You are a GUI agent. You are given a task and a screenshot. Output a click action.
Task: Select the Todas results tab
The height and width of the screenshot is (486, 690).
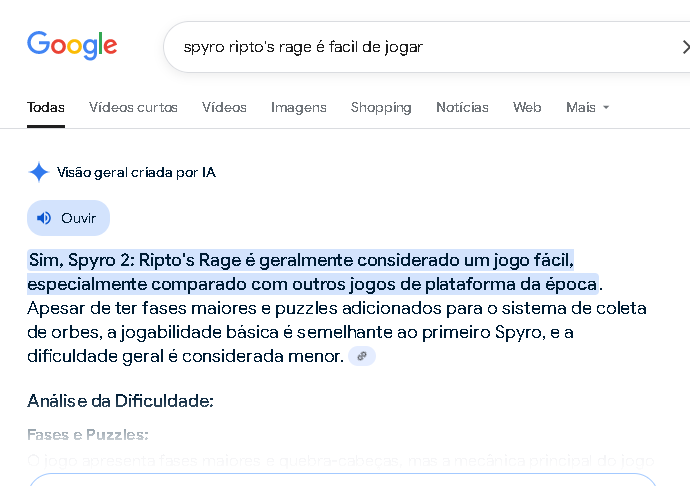pyautogui.click(x=46, y=107)
